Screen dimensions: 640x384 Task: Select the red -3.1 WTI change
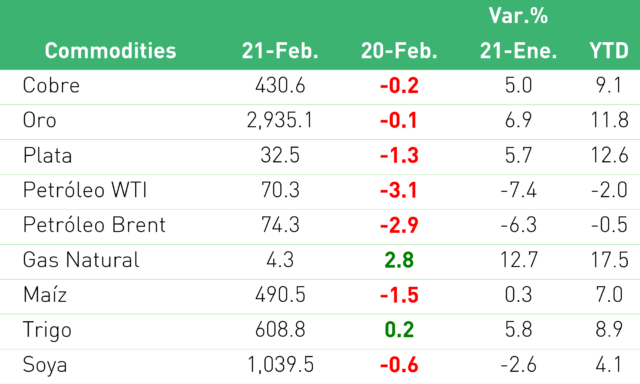(x=399, y=191)
